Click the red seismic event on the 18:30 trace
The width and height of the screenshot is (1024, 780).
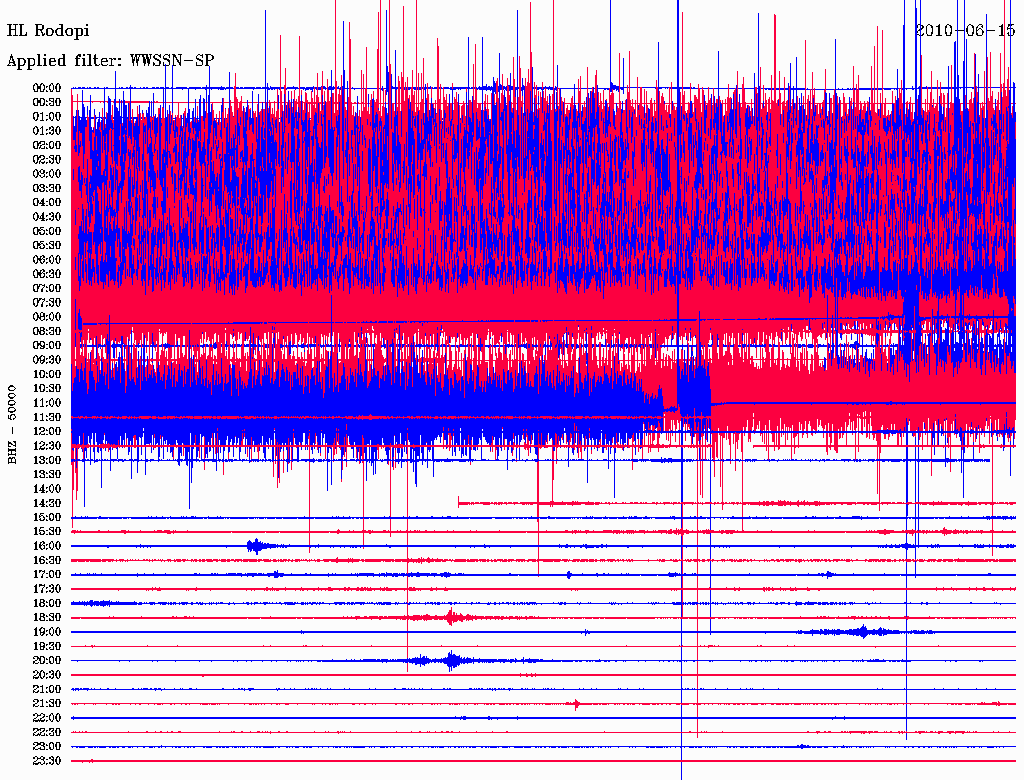tap(451, 617)
